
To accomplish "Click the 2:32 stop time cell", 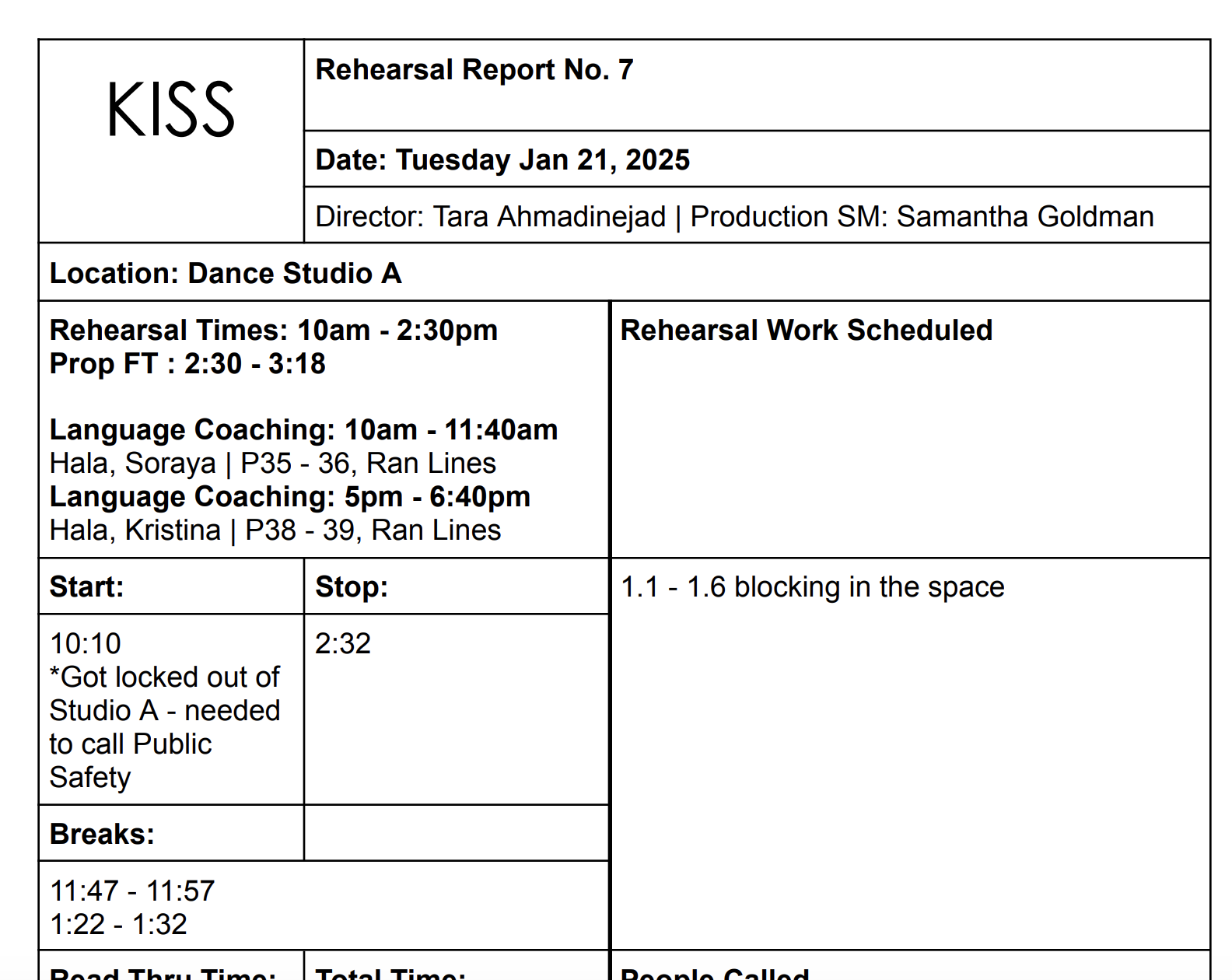I will coord(457,709).
